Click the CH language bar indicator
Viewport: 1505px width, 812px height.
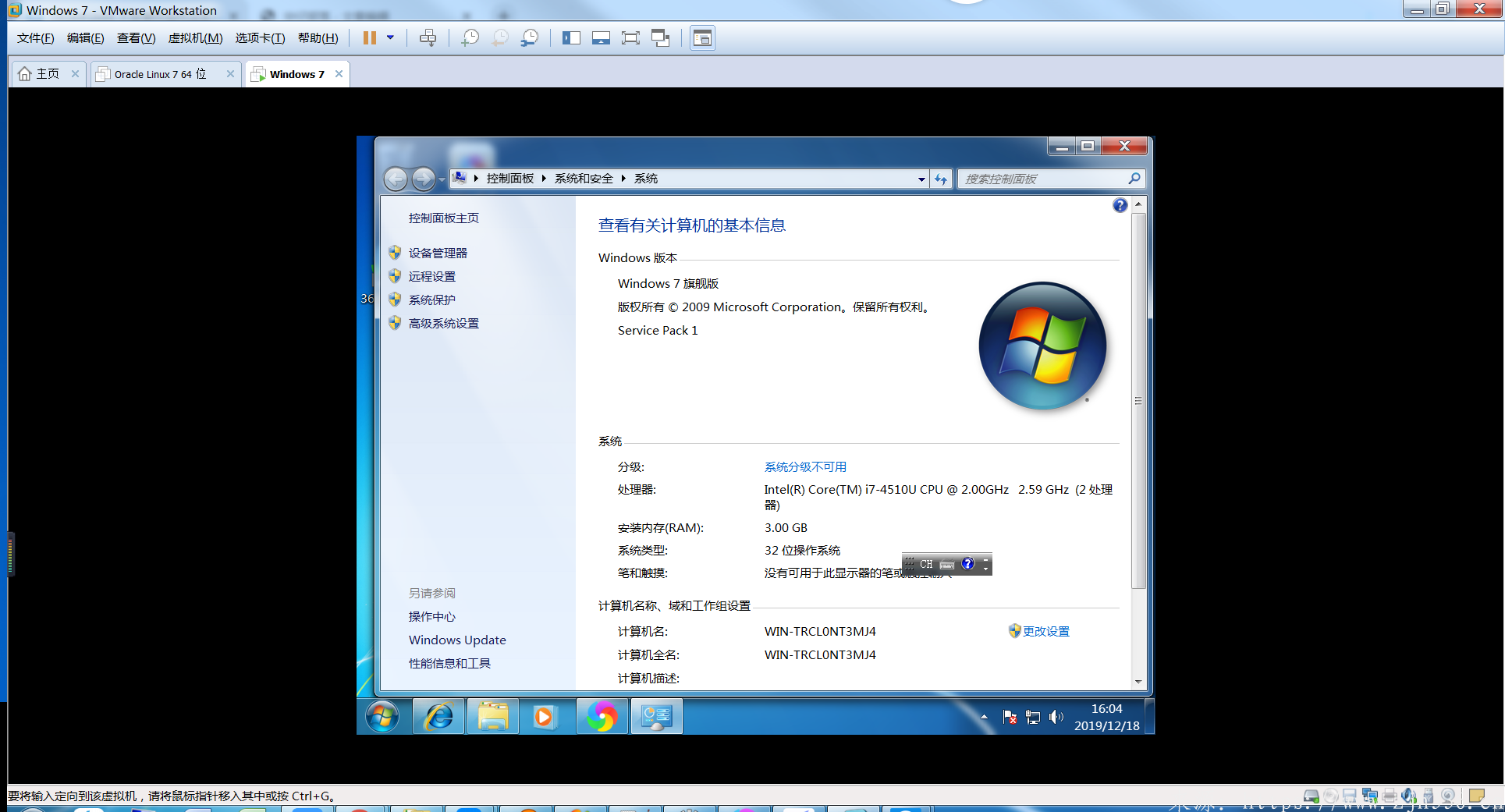tap(926, 564)
